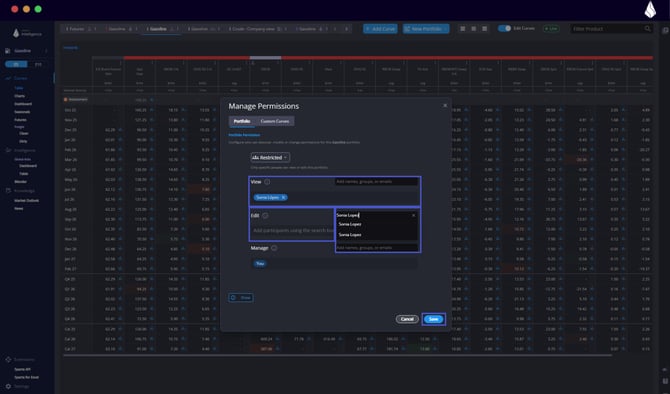Click the info icon next to Manage
This screenshot has height=394, width=670.
(274, 248)
